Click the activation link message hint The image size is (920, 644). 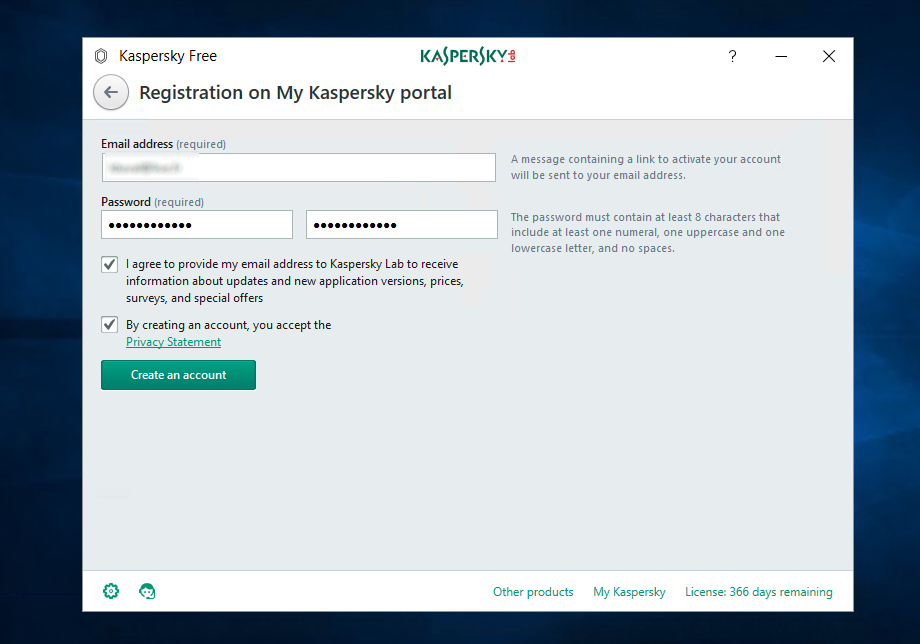(645, 167)
